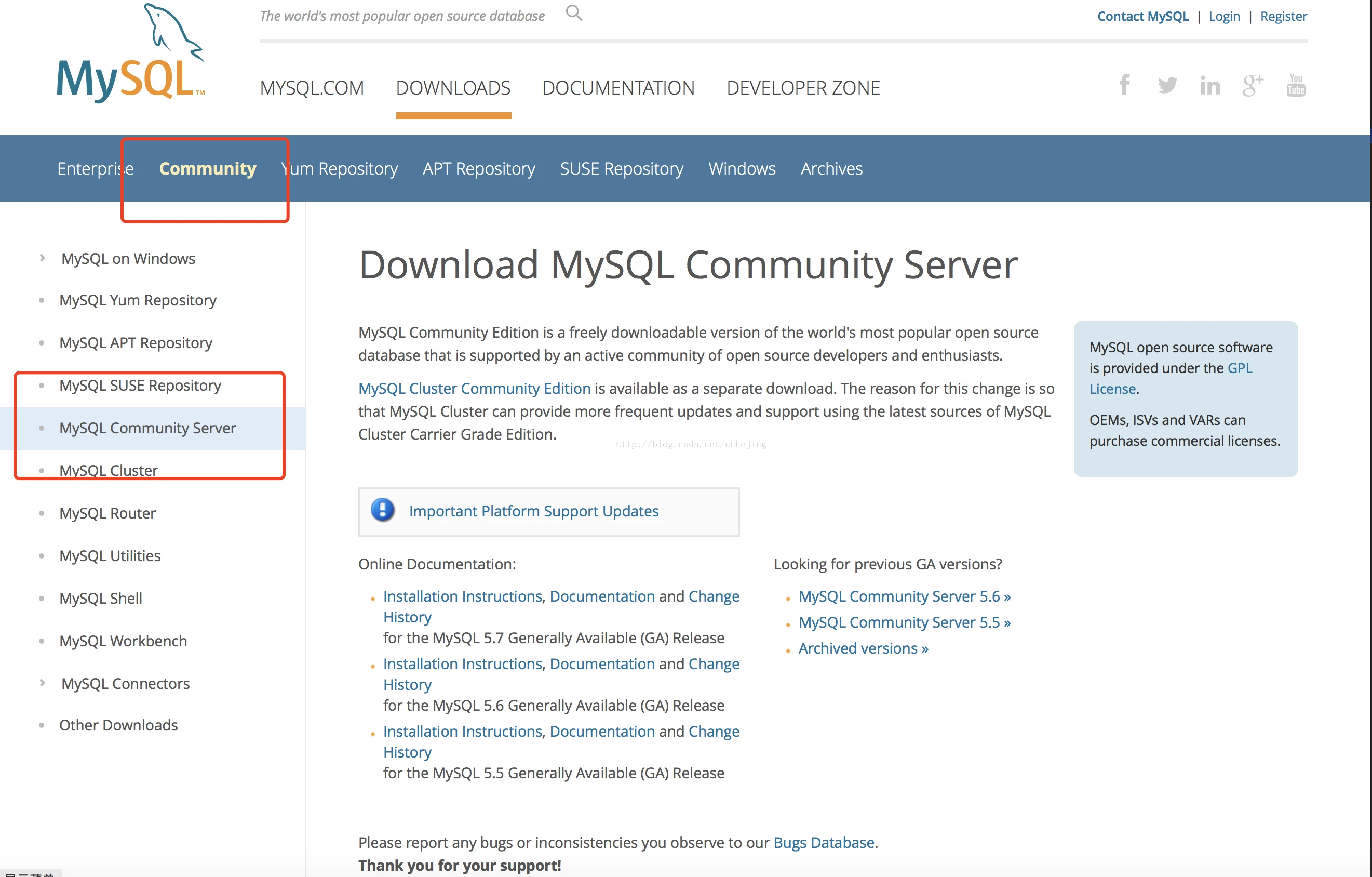Click the Register link
Screen dimensions: 1372x877
(1284, 16)
